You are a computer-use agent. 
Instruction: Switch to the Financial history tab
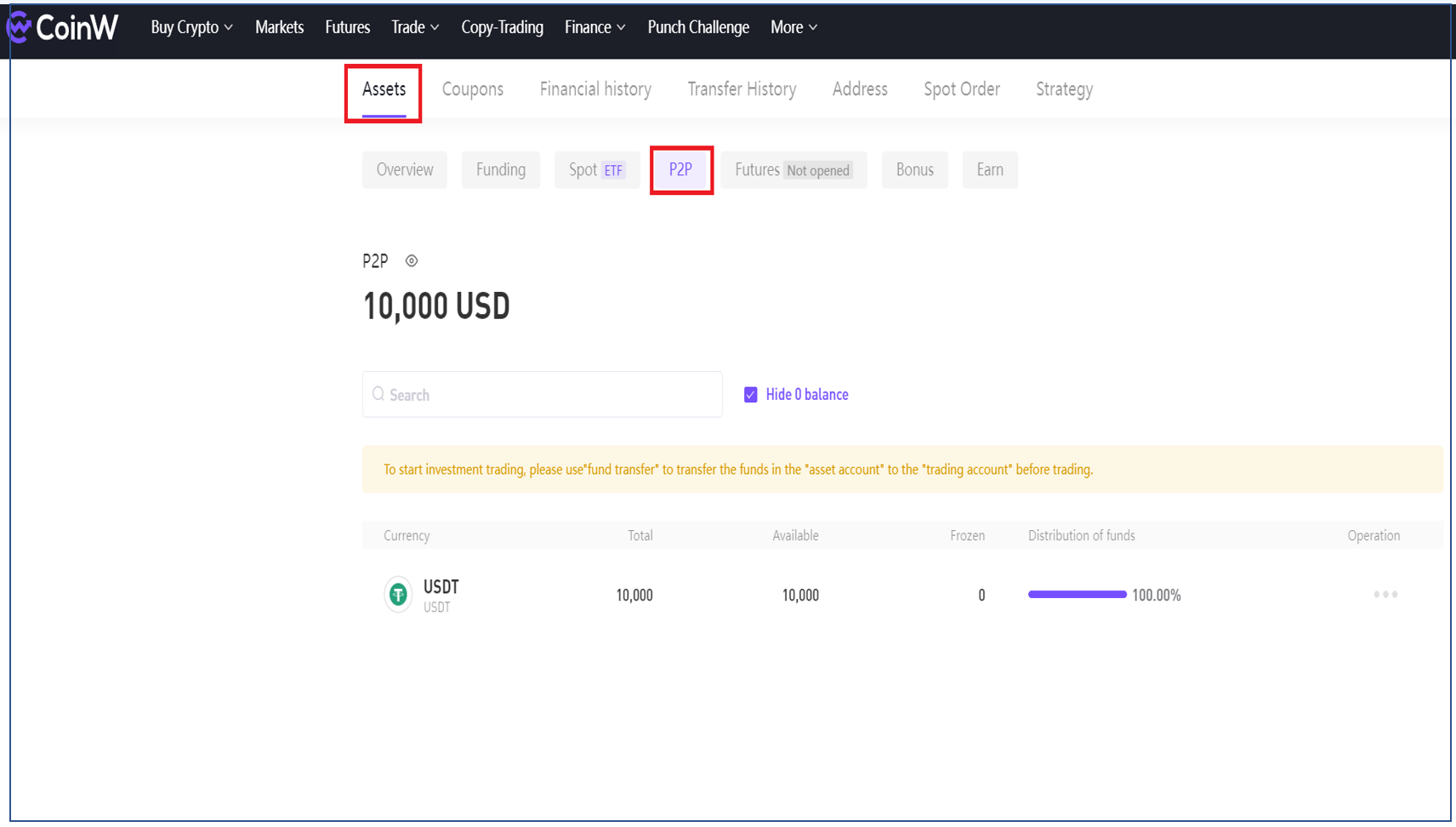[x=595, y=89]
